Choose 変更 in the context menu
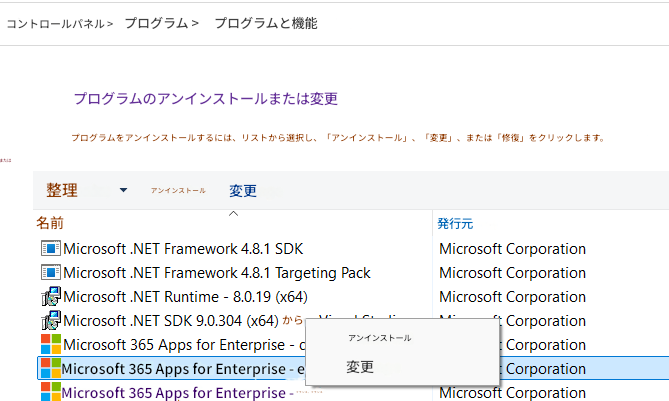The image size is (669, 401). click(x=360, y=367)
